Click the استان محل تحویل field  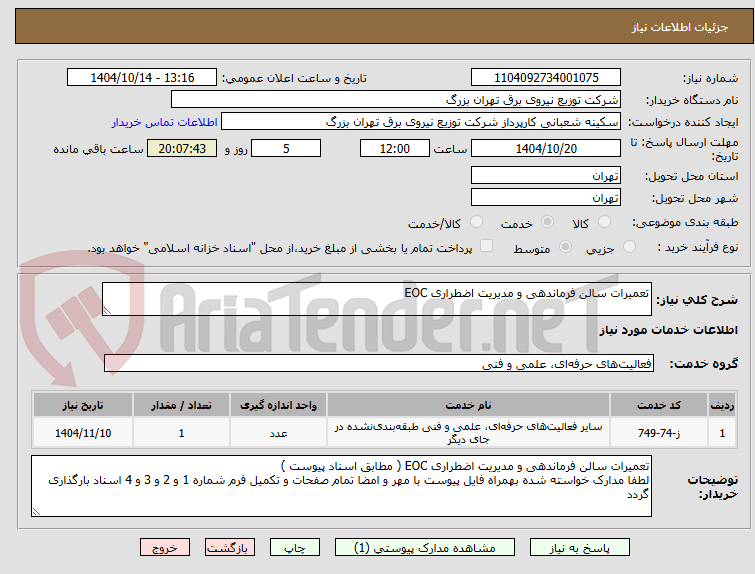546,175
